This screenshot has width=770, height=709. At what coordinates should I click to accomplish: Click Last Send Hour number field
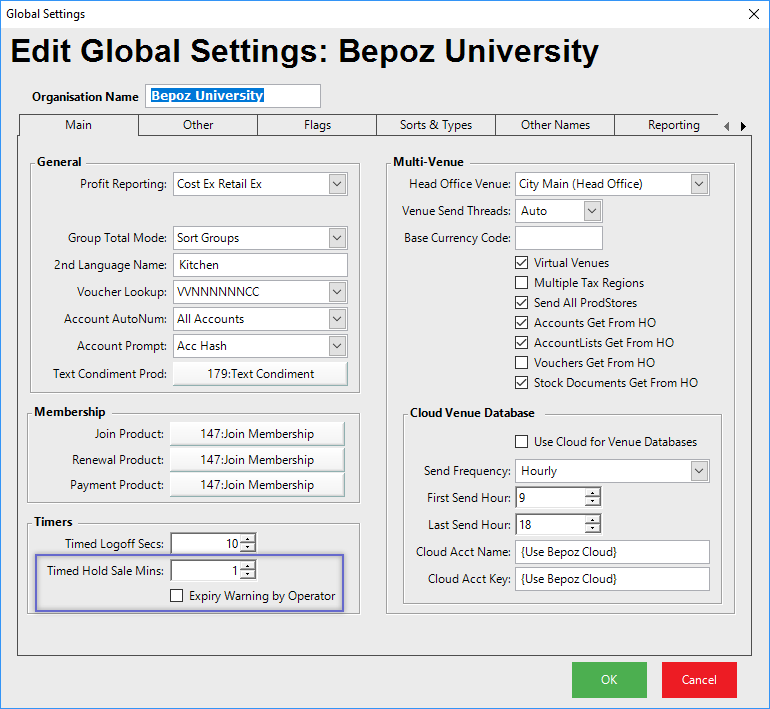[550, 524]
